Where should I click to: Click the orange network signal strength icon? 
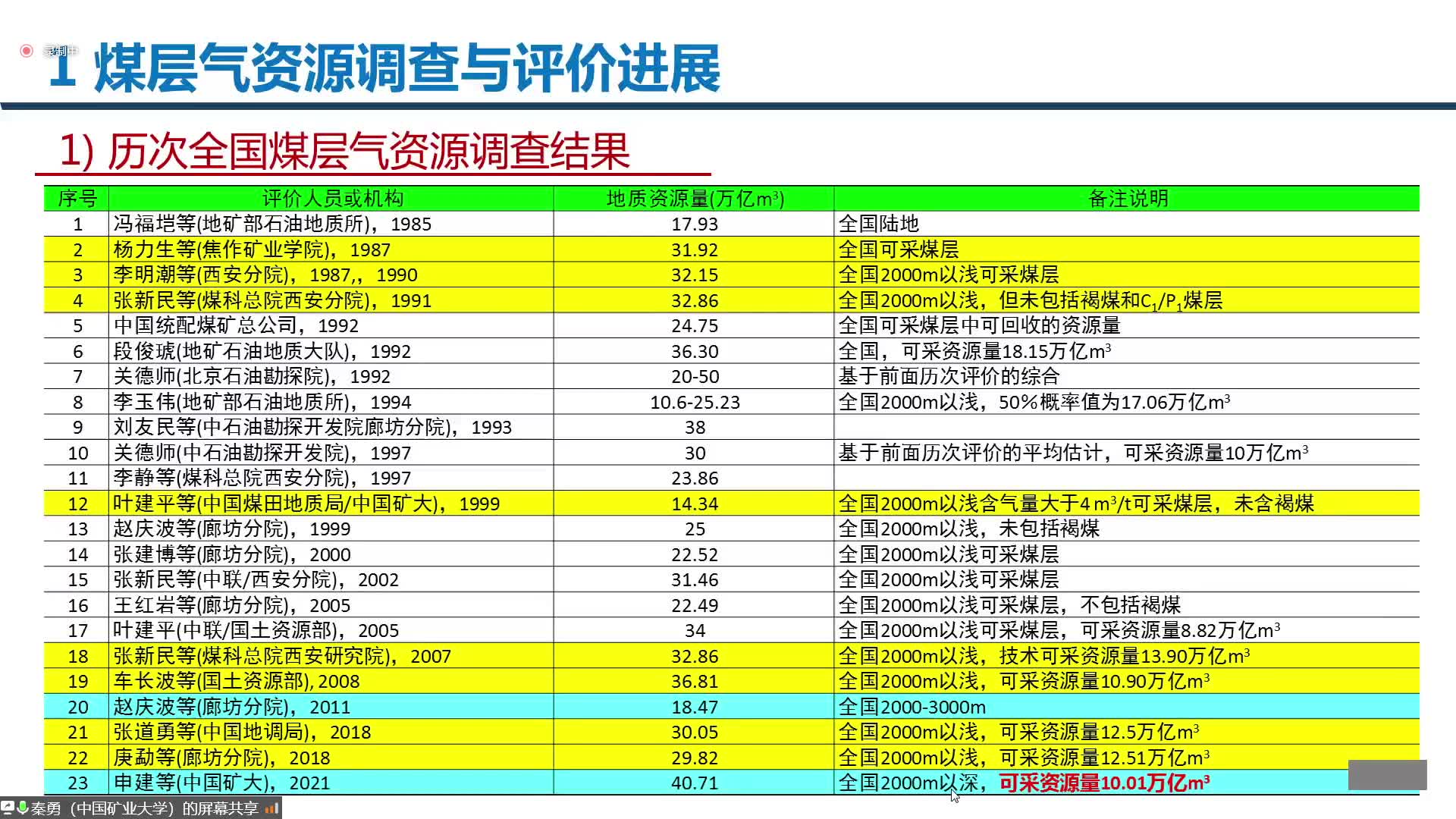[x=271, y=808]
